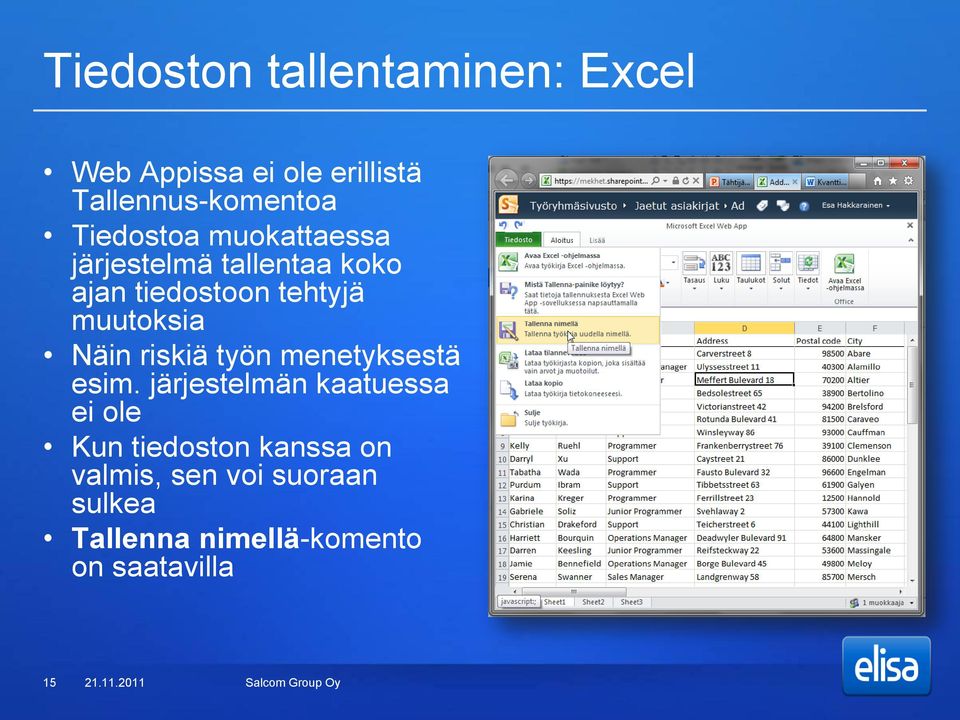Click the browser back arrow button

[507, 180]
